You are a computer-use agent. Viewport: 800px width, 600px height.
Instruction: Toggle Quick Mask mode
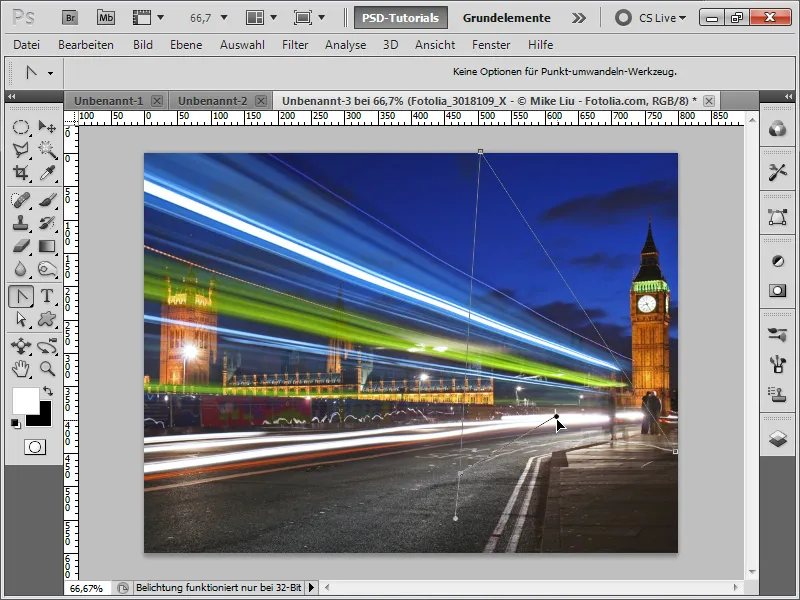click(x=35, y=447)
